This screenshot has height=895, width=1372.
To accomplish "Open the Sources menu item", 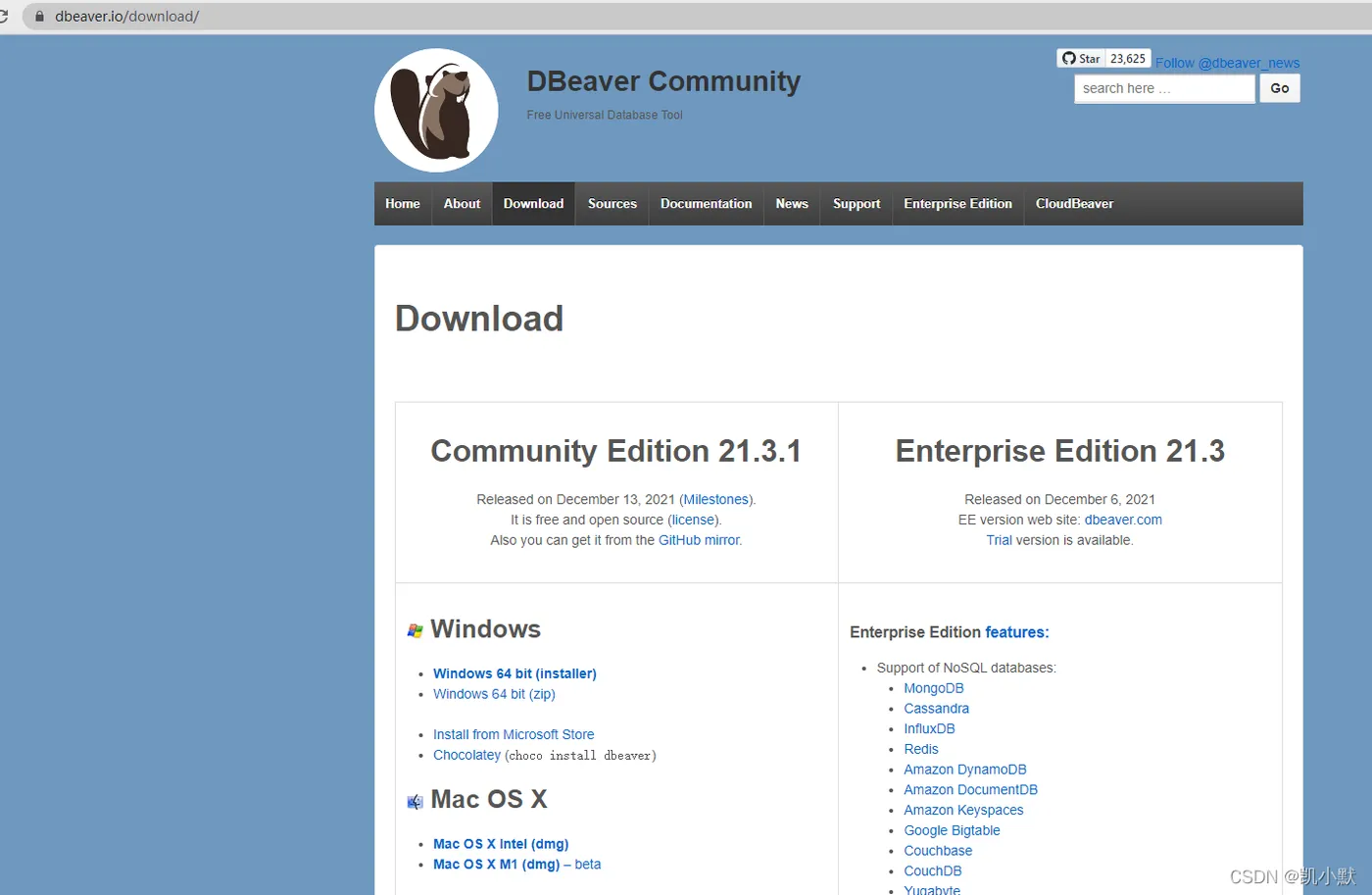I will [612, 204].
